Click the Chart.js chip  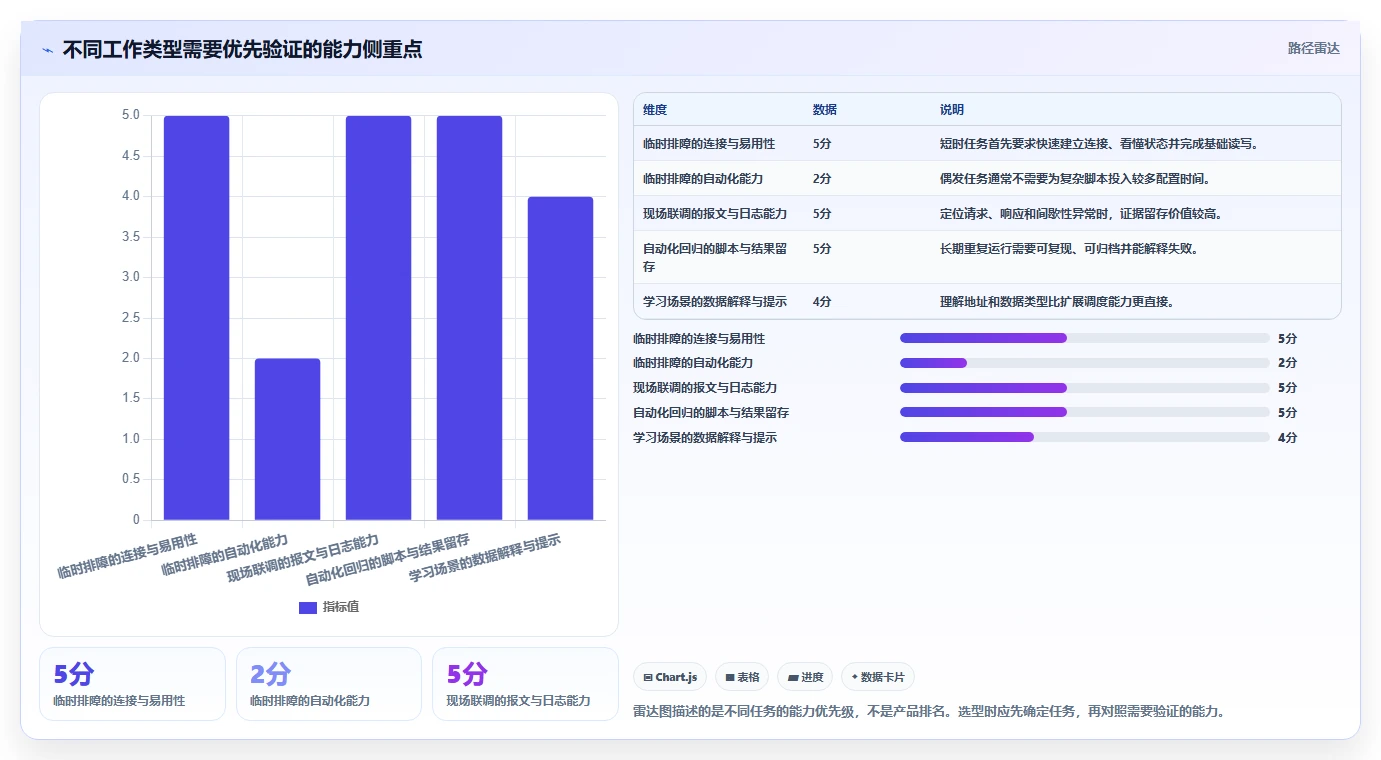[670, 677]
